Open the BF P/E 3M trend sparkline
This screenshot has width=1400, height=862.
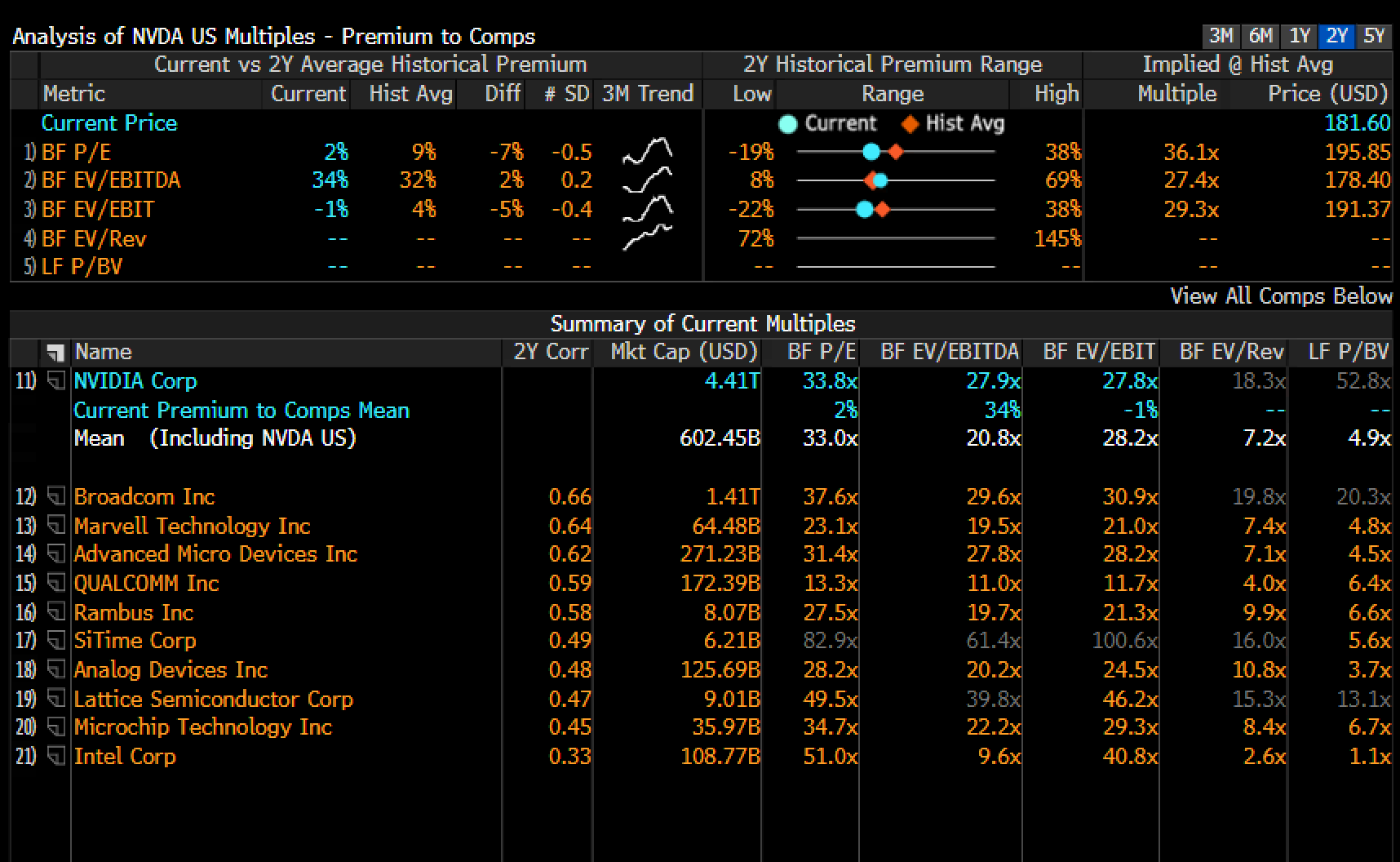point(648,151)
